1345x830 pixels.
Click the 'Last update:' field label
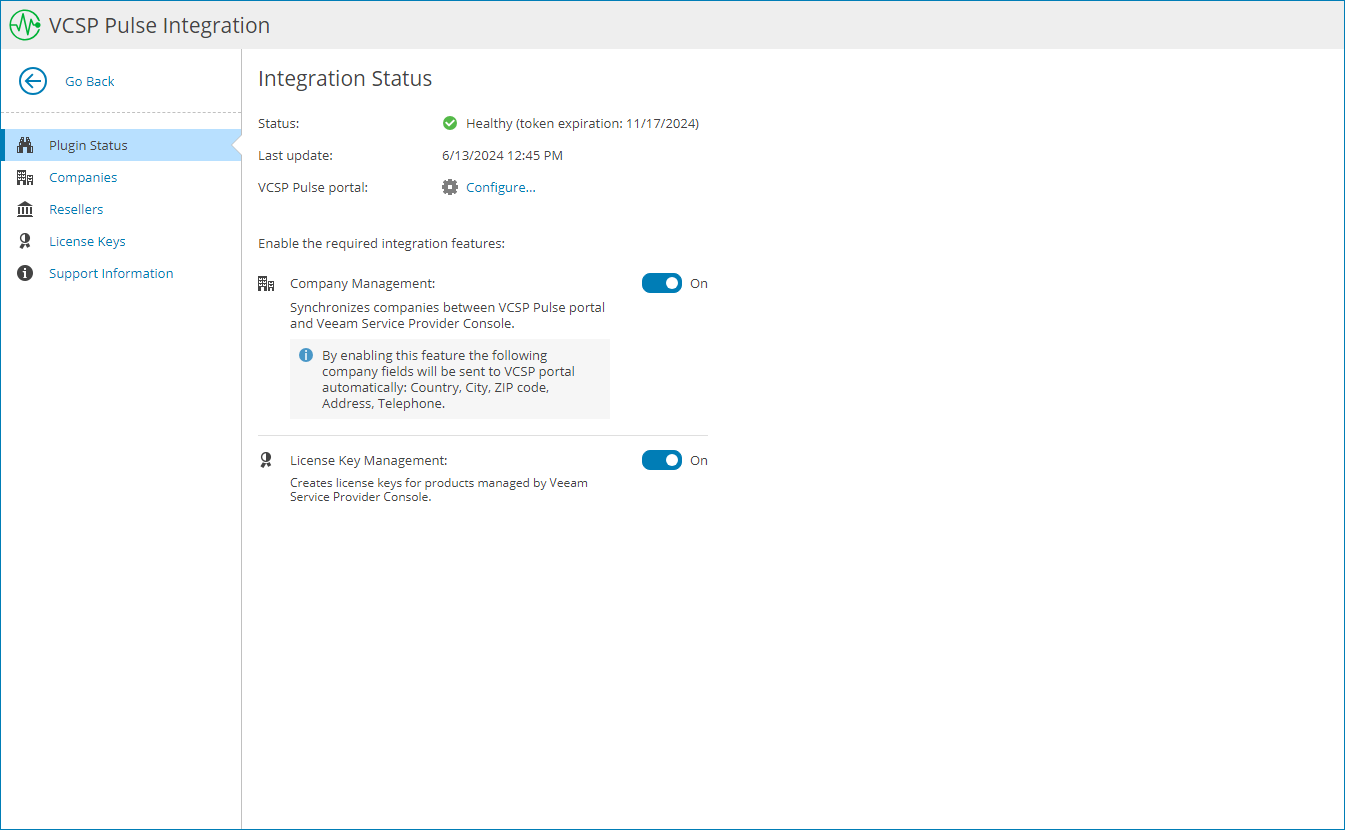point(295,155)
